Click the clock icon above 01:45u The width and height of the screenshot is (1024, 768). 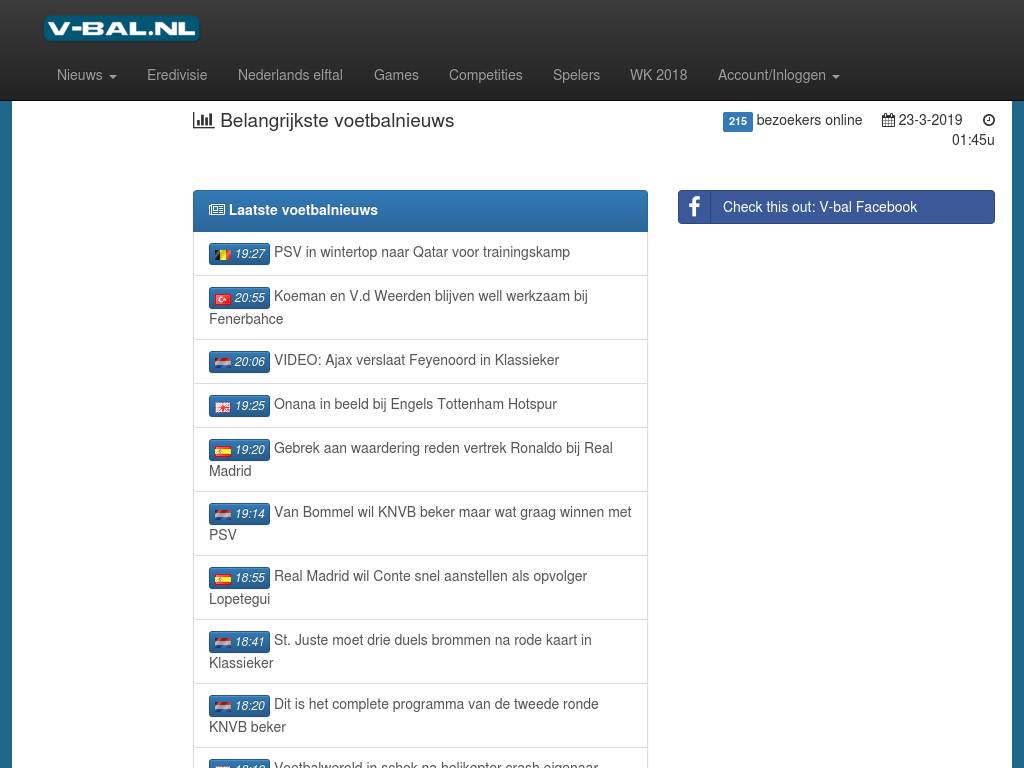point(988,120)
